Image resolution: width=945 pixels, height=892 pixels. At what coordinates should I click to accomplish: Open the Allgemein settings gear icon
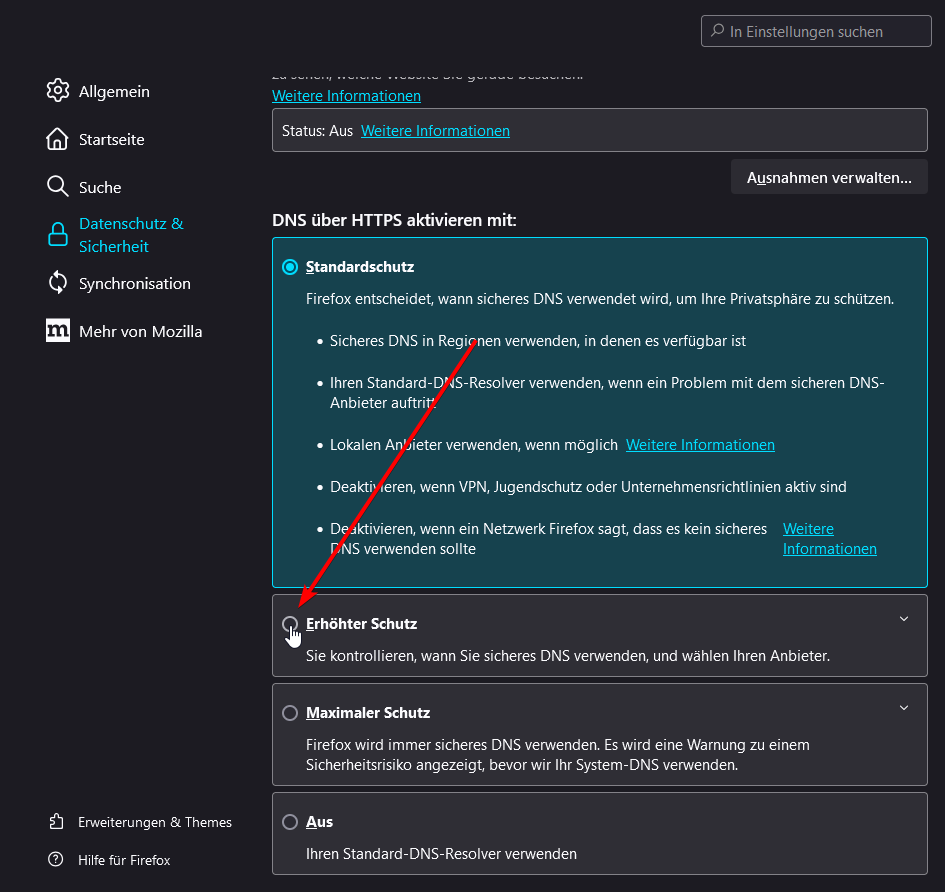coord(58,90)
